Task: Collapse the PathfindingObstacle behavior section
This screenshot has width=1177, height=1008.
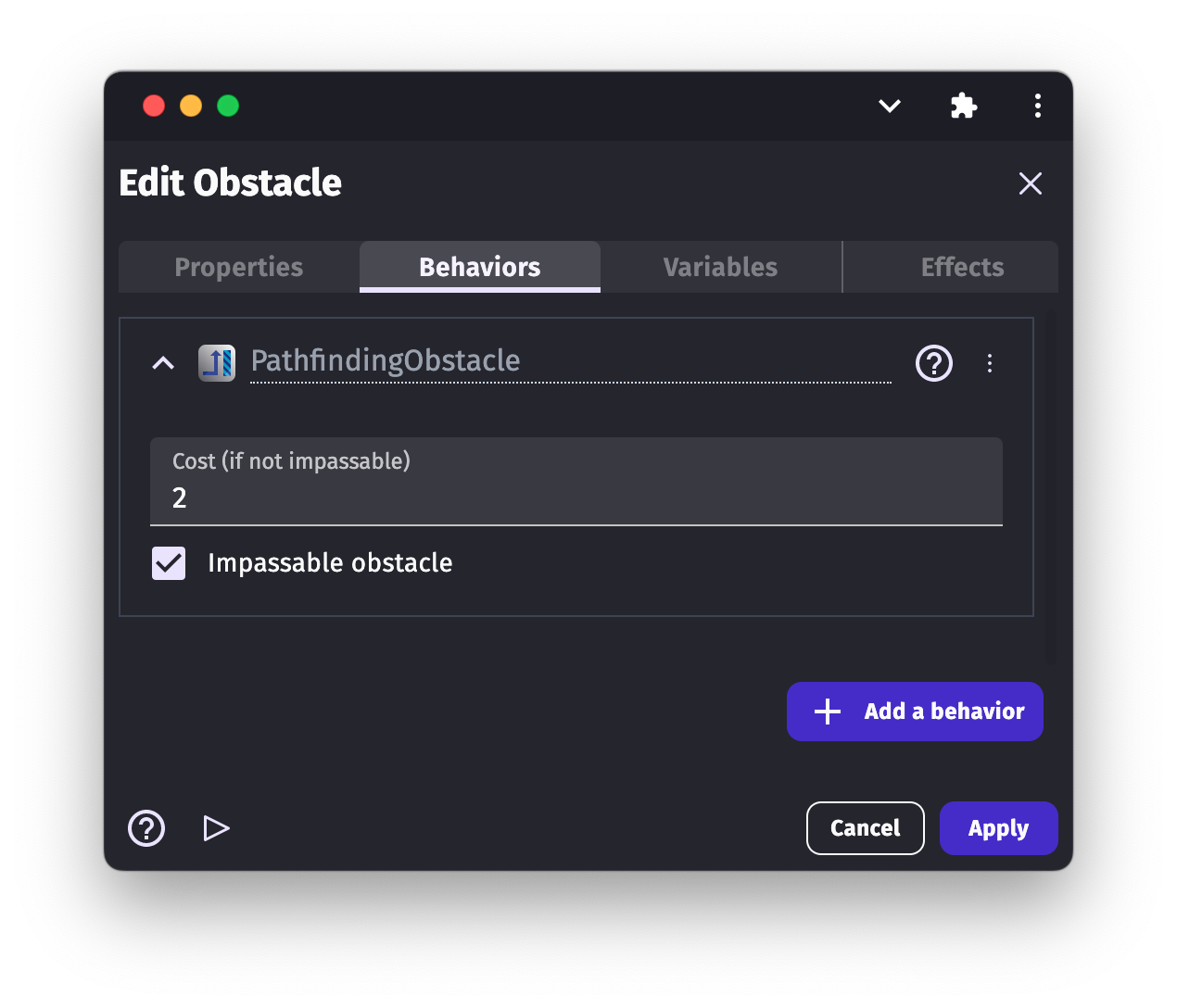Action: pos(163,363)
